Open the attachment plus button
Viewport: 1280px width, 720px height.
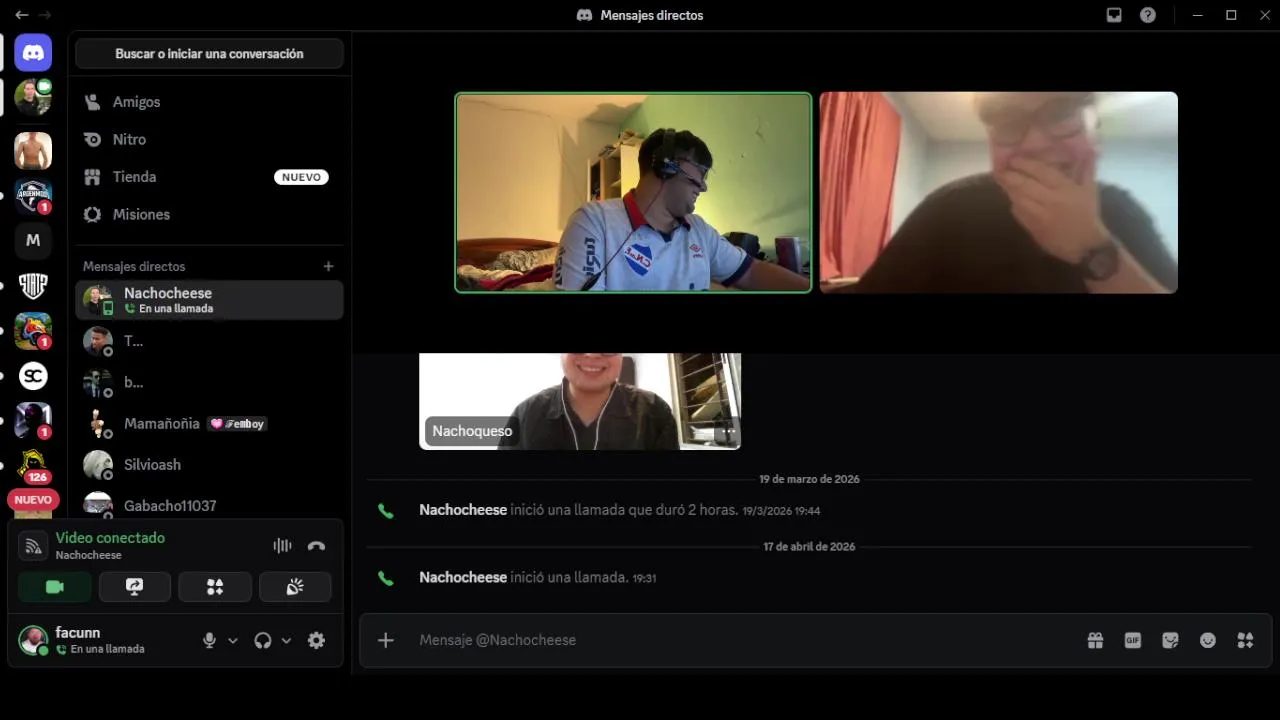(x=386, y=640)
